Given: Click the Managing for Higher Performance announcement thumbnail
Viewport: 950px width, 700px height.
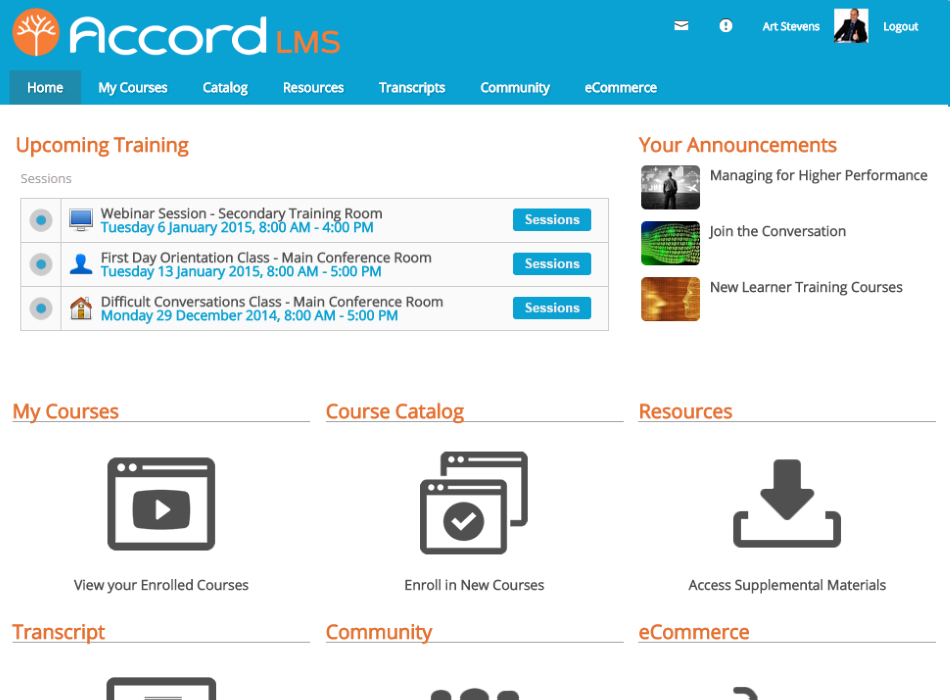Looking at the screenshot, I should click(x=669, y=187).
